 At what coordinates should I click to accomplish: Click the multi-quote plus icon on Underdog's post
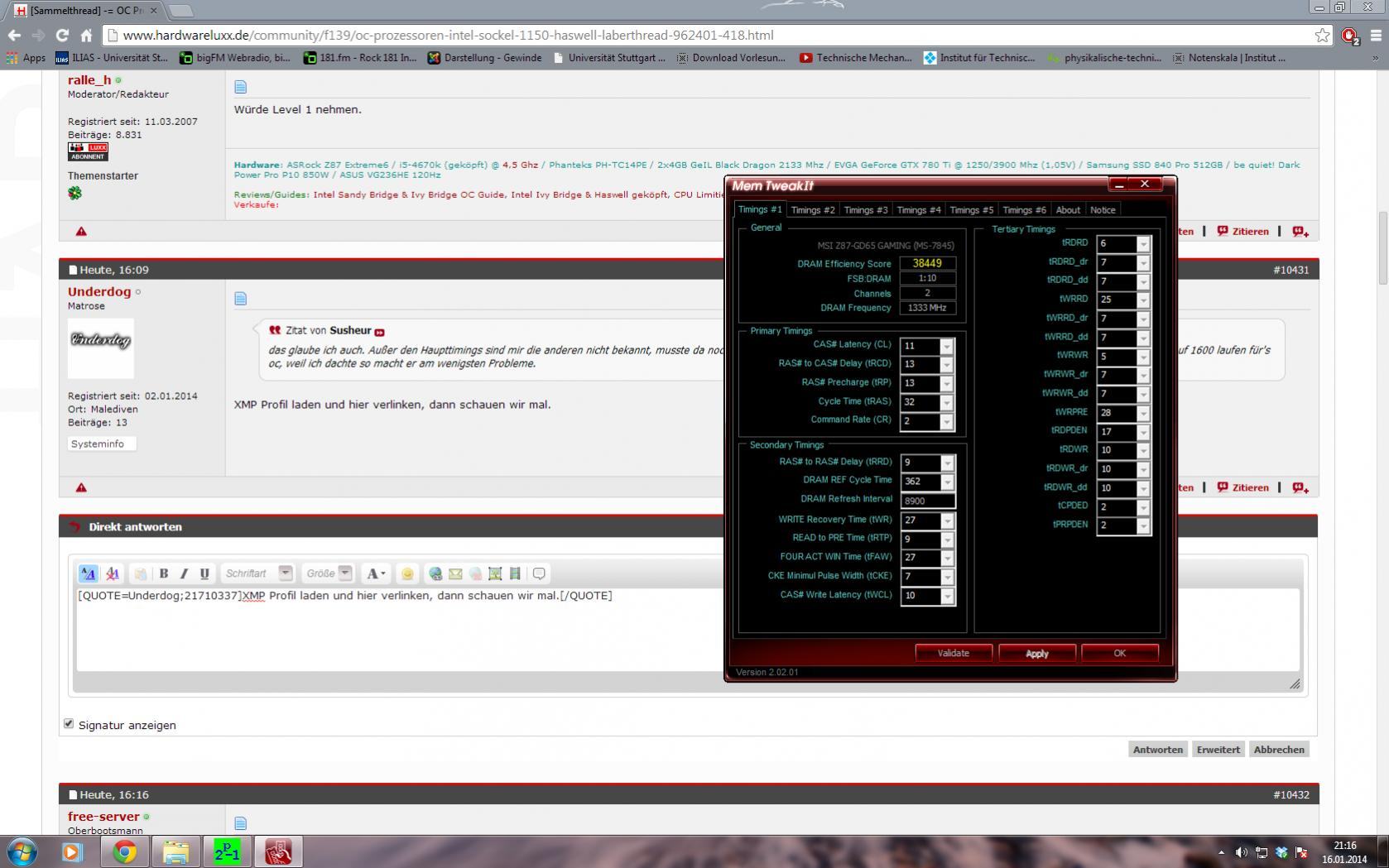pos(1300,487)
